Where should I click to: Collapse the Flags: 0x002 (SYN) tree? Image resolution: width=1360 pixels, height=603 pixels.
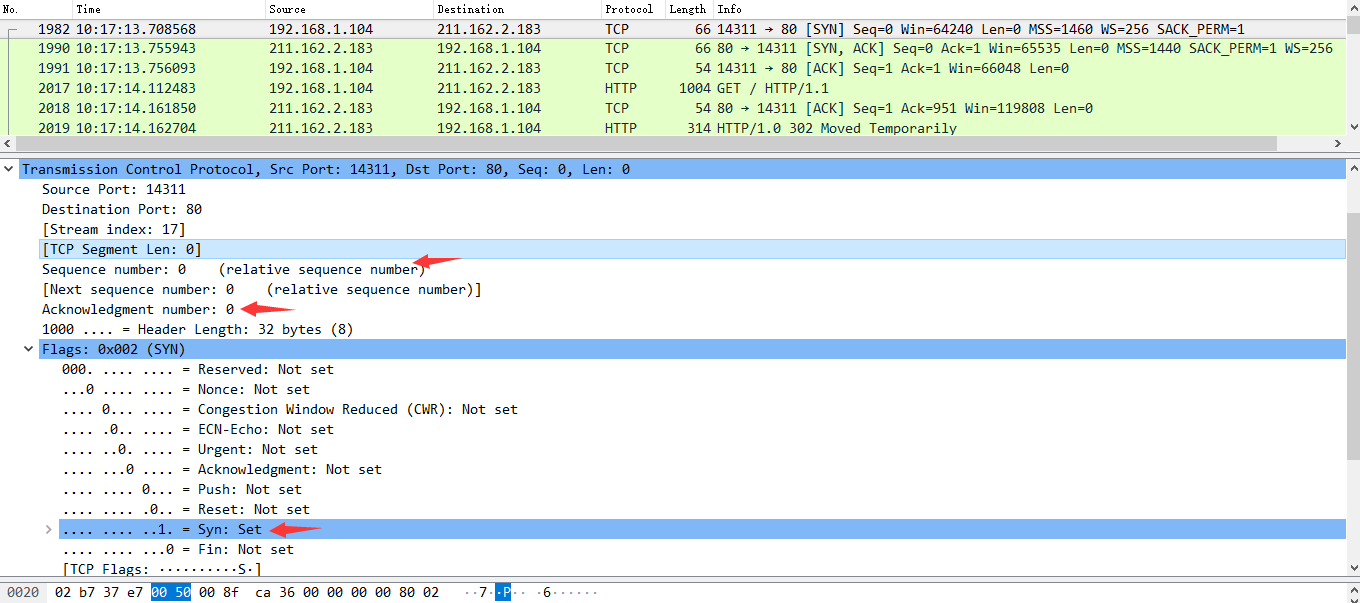point(29,350)
